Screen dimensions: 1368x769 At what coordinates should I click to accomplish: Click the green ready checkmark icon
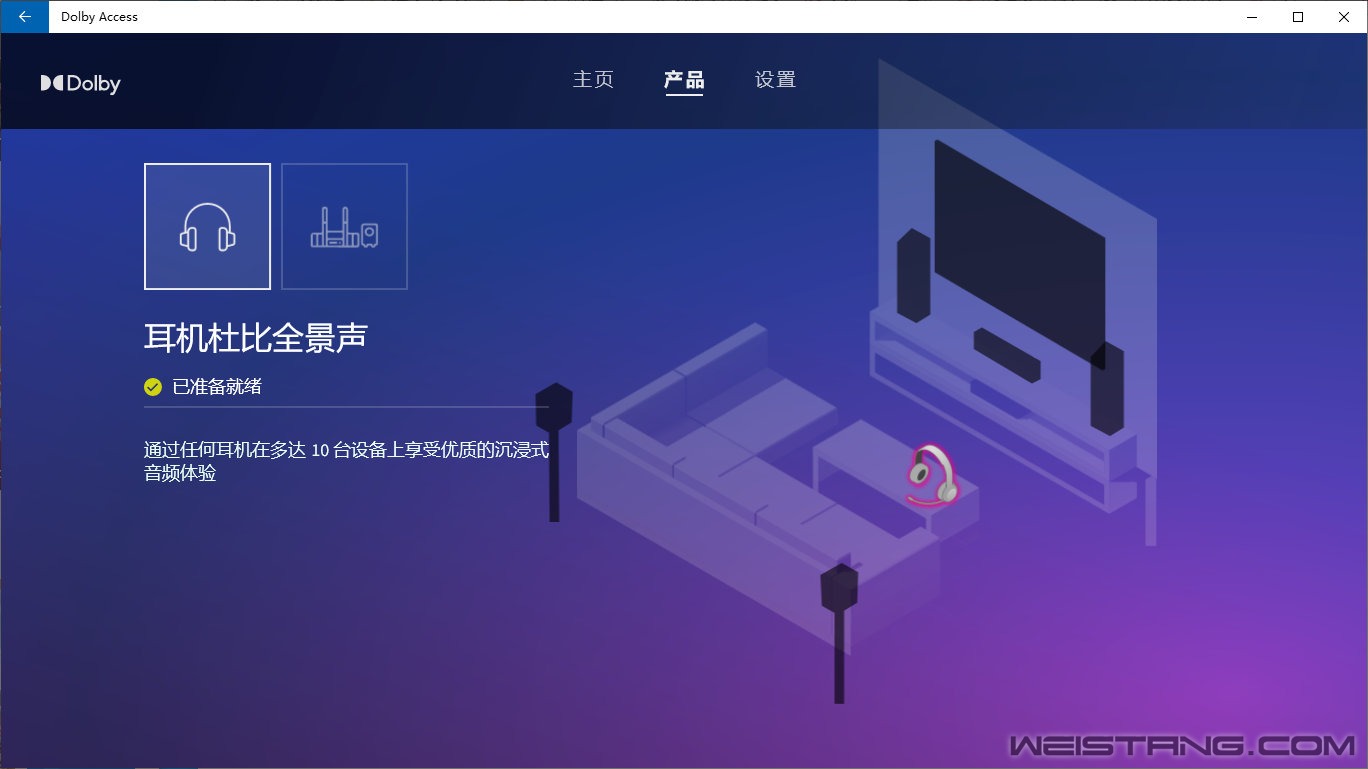click(x=153, y=387)
